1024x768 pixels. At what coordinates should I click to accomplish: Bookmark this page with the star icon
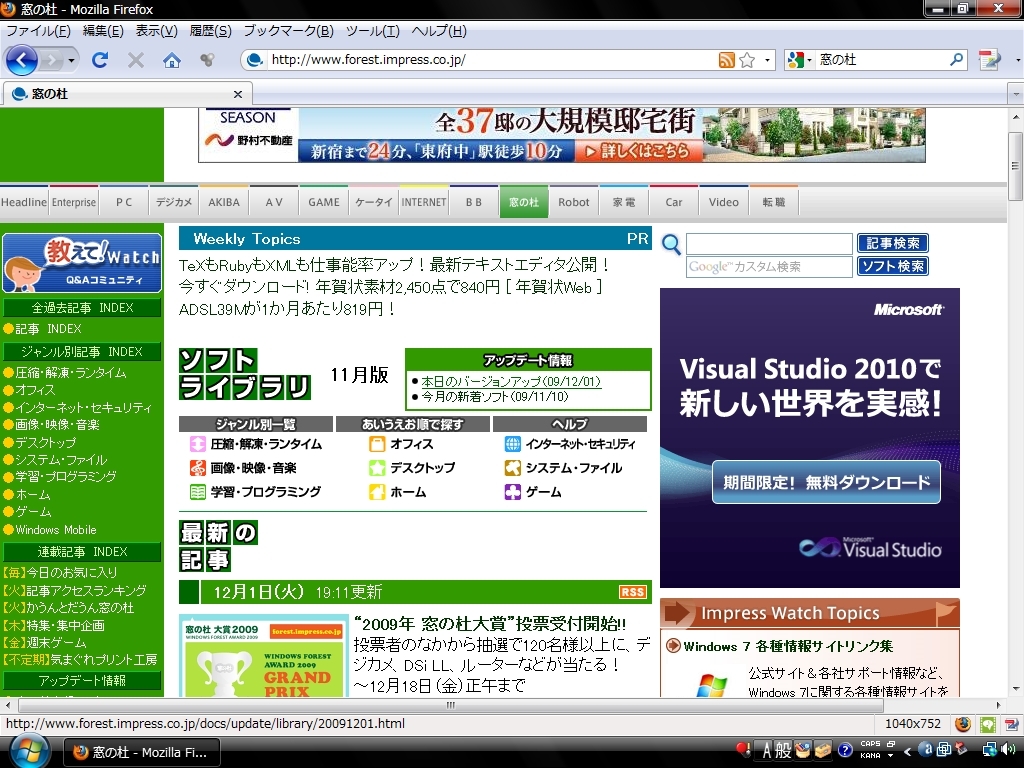pos(747,60)
